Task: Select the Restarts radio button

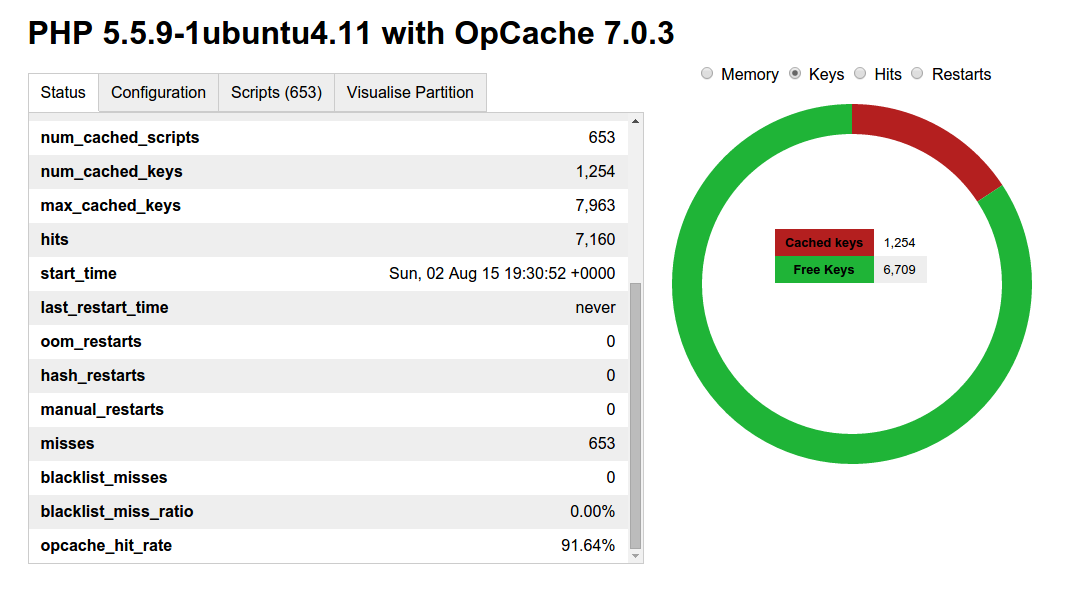Action: tap(917, 73)
